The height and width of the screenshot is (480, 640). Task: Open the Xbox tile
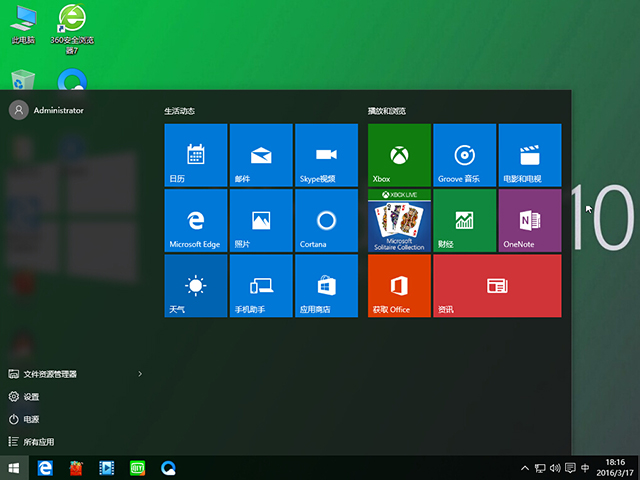point(399,155)
